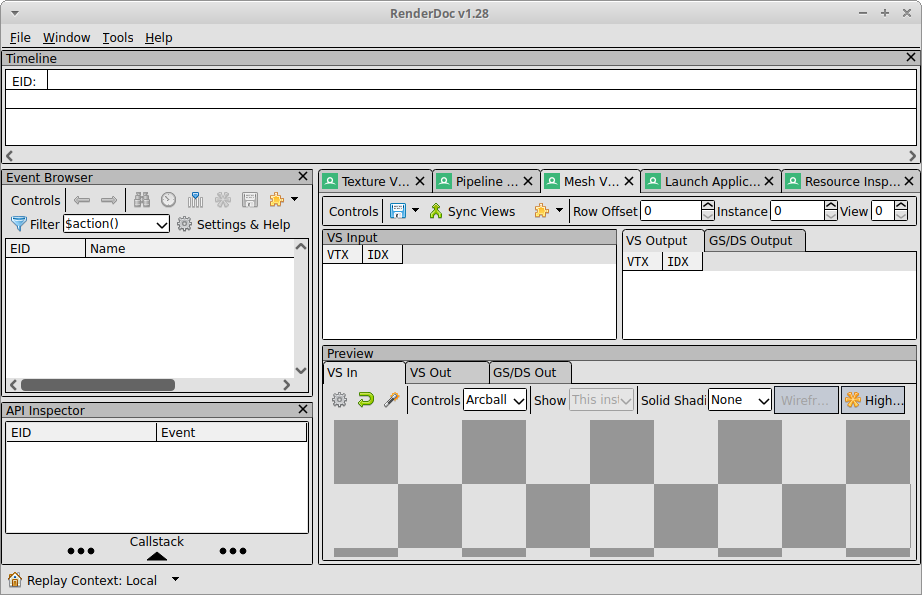This screenshot has width=922, height=595.
Task: Click the forward arrow in Event Browser
Action: point(109,200)
